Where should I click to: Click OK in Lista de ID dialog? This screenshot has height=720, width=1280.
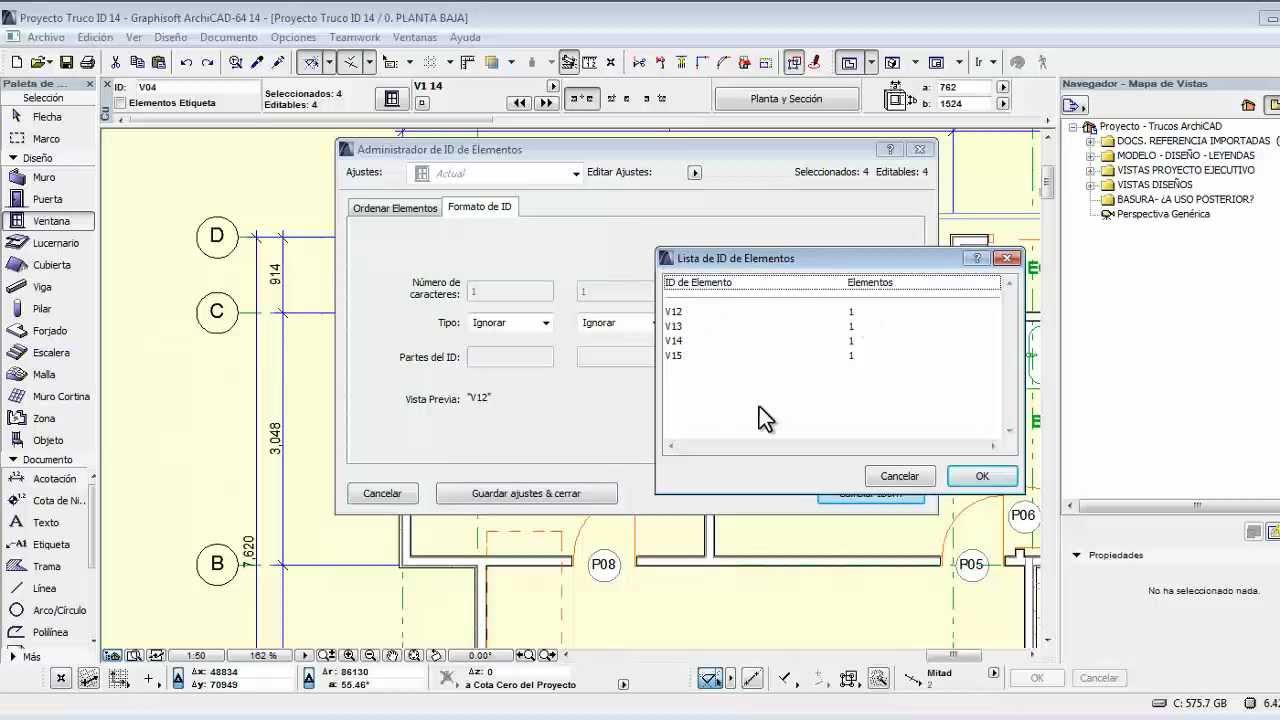tap(982, 476)
